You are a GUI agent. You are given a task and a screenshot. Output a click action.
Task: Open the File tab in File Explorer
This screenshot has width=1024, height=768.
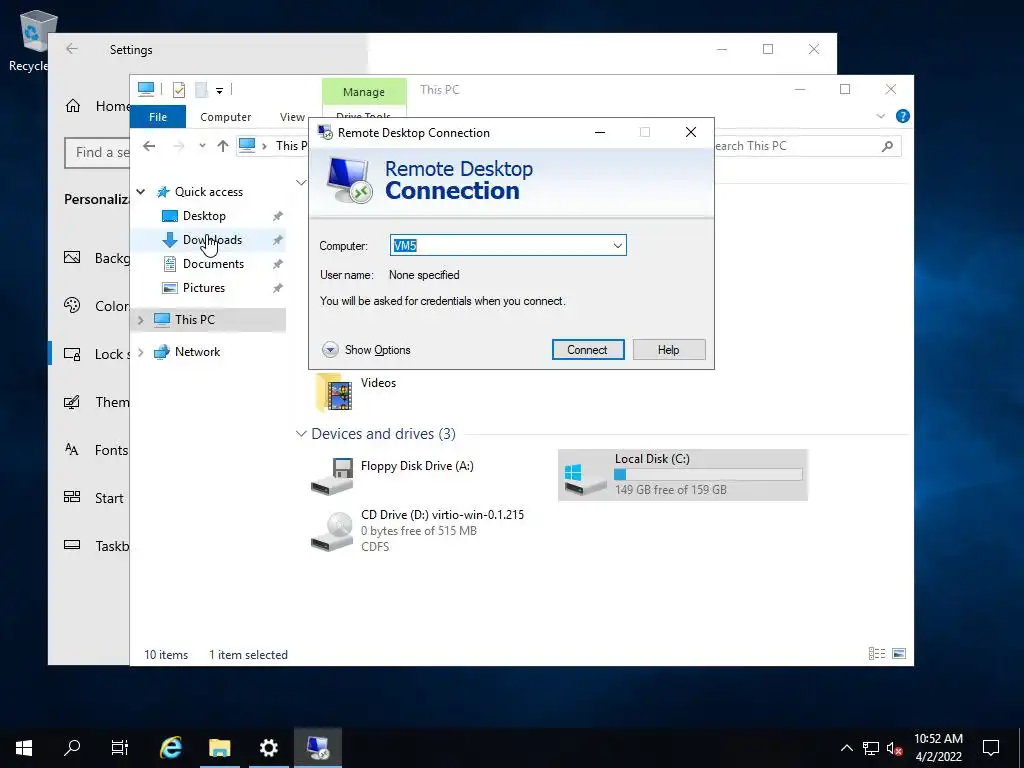pos(158,117)
